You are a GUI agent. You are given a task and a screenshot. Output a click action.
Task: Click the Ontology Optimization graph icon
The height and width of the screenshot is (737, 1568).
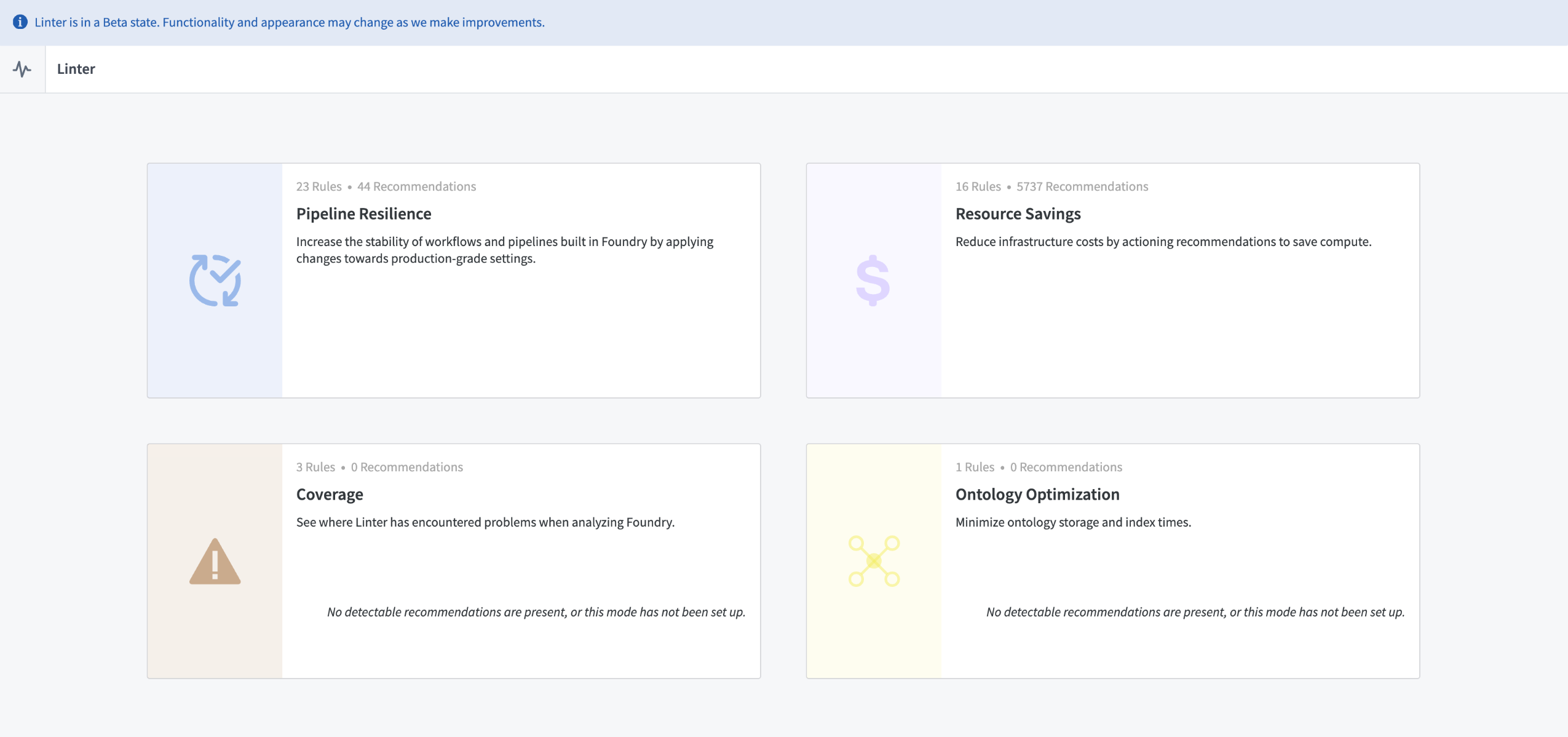click(x=874, y=561)
